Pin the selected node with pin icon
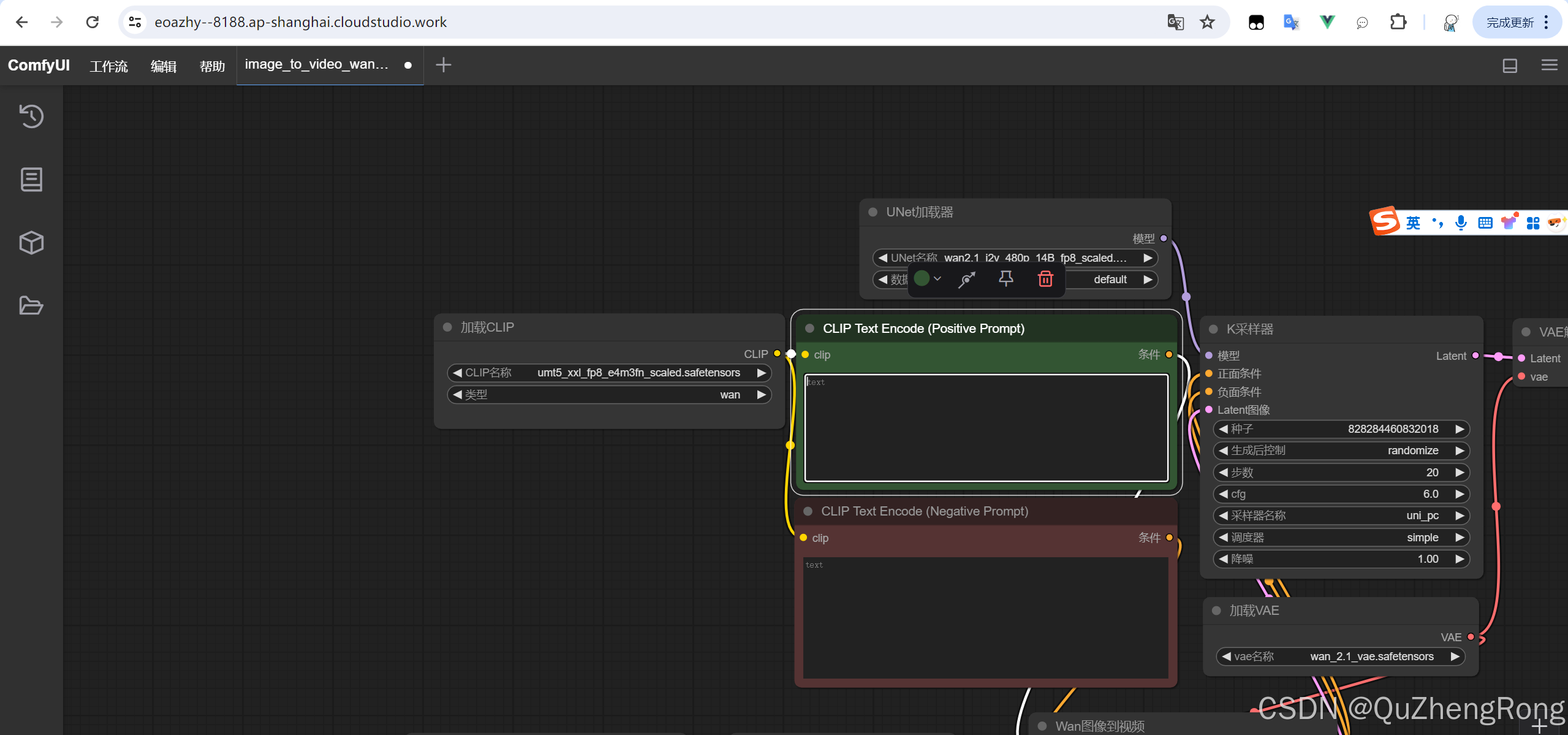1568x735 pixels. point(1006,280)
